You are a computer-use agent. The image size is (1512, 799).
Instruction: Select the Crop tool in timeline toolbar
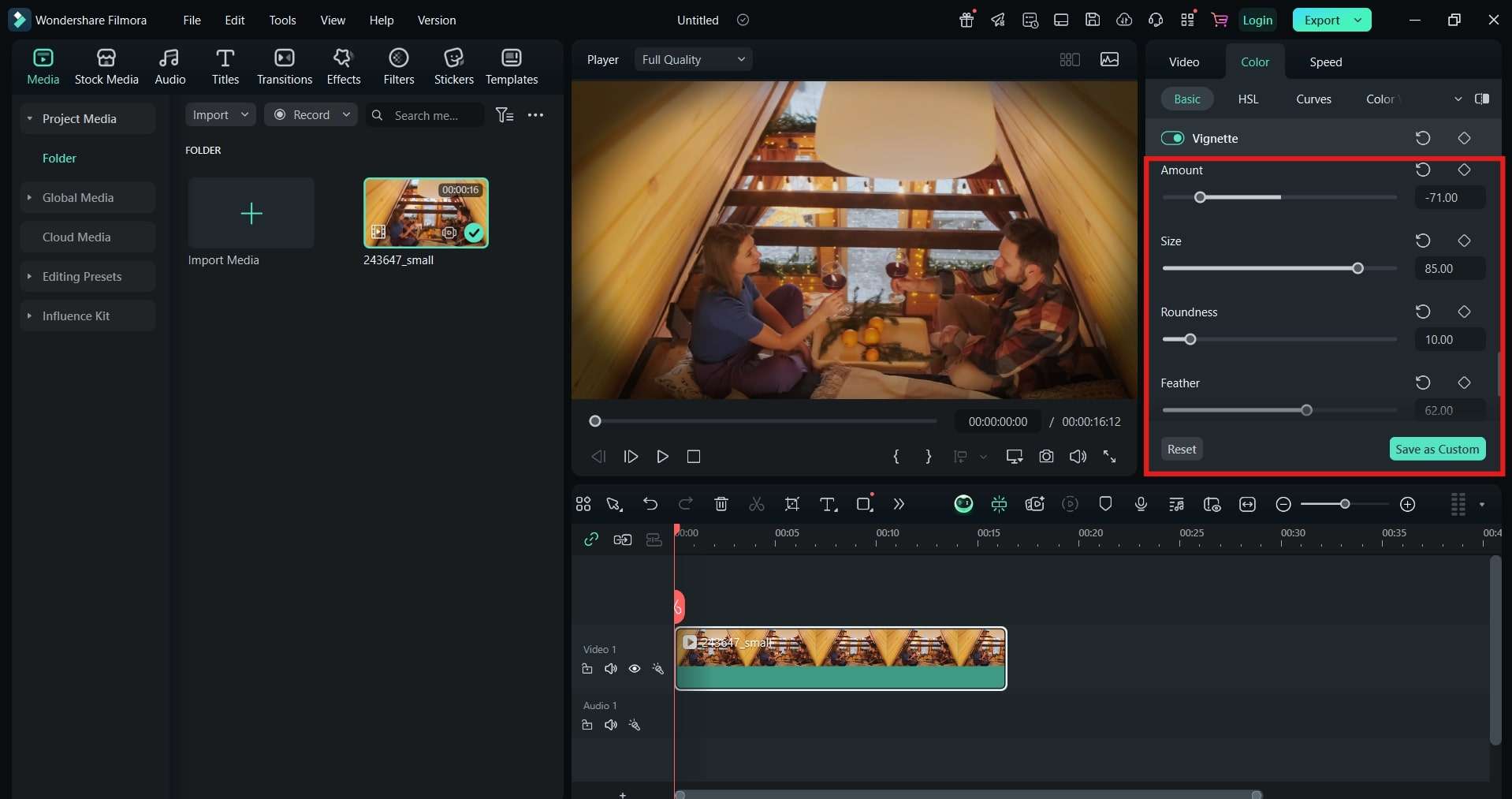[791, 504]
